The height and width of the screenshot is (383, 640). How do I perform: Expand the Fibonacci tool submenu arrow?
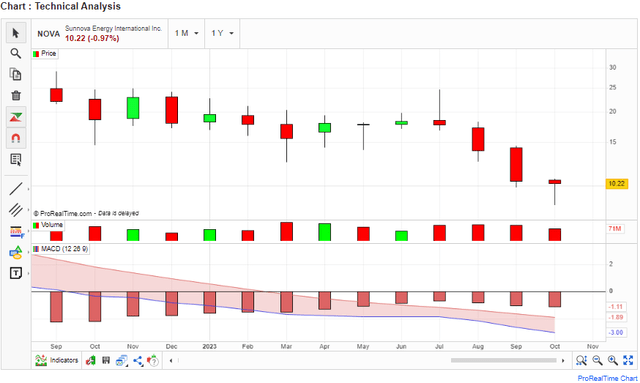28,232
